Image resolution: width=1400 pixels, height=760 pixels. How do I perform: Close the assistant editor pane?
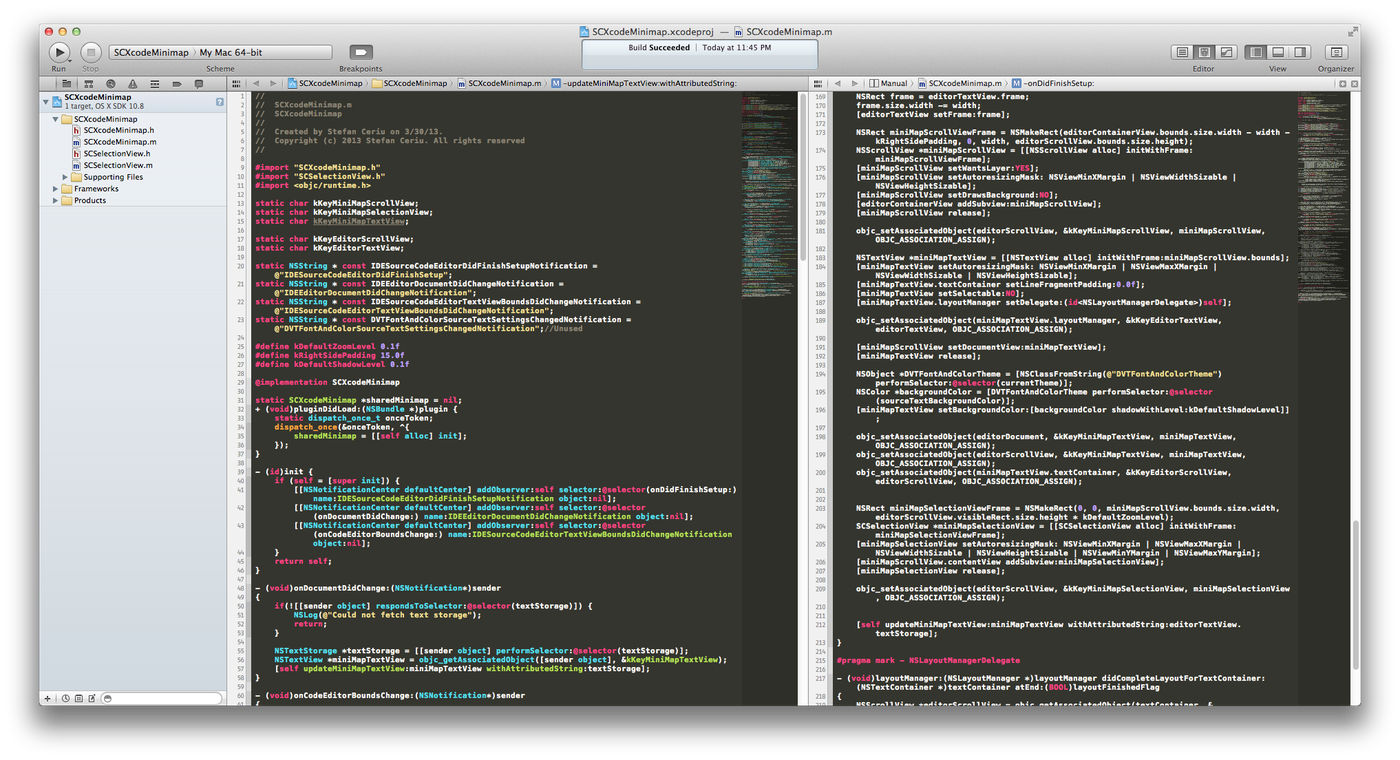tap(1354, 84)
